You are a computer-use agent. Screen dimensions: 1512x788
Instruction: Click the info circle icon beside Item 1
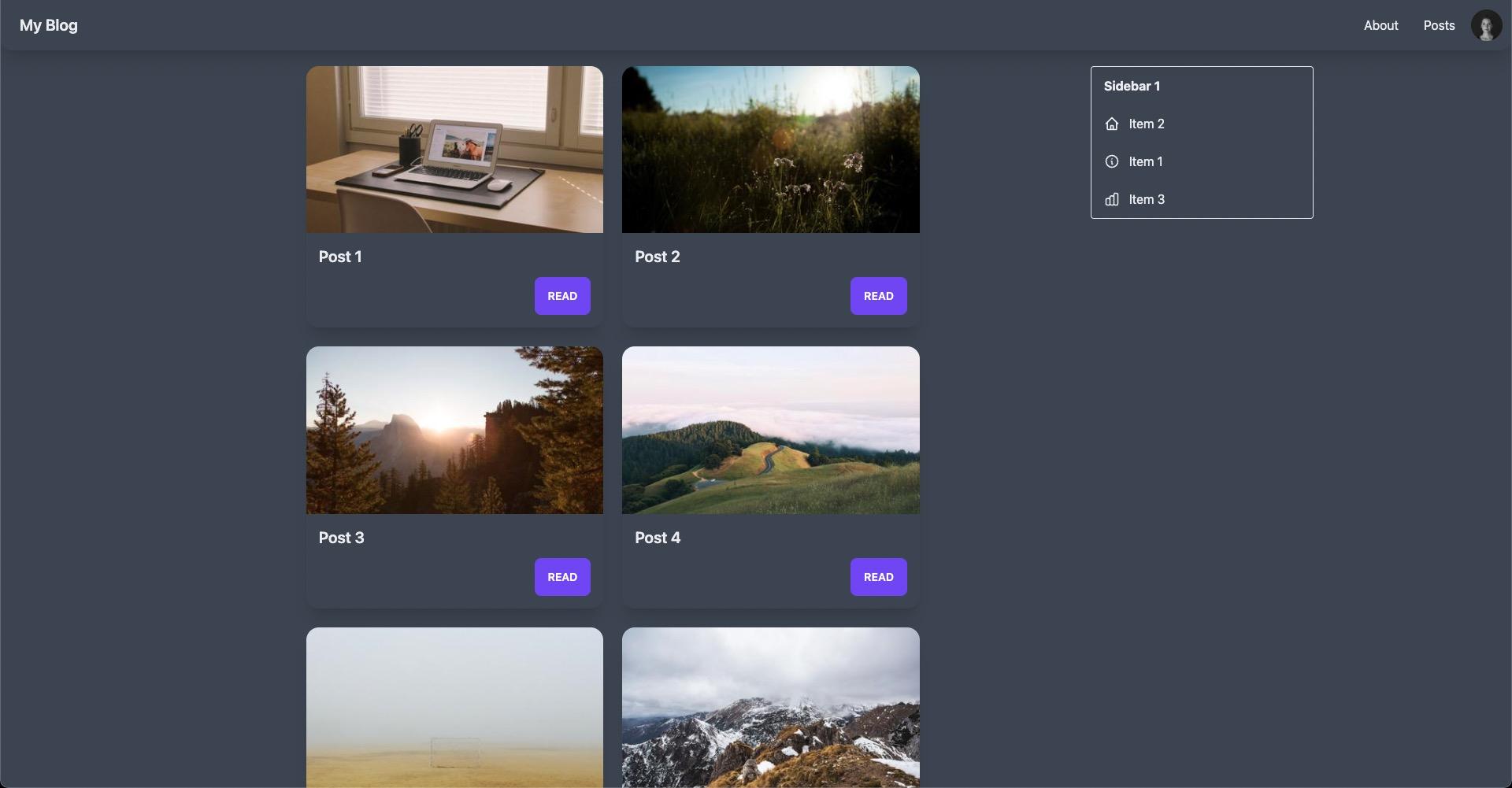(1111, 161)
